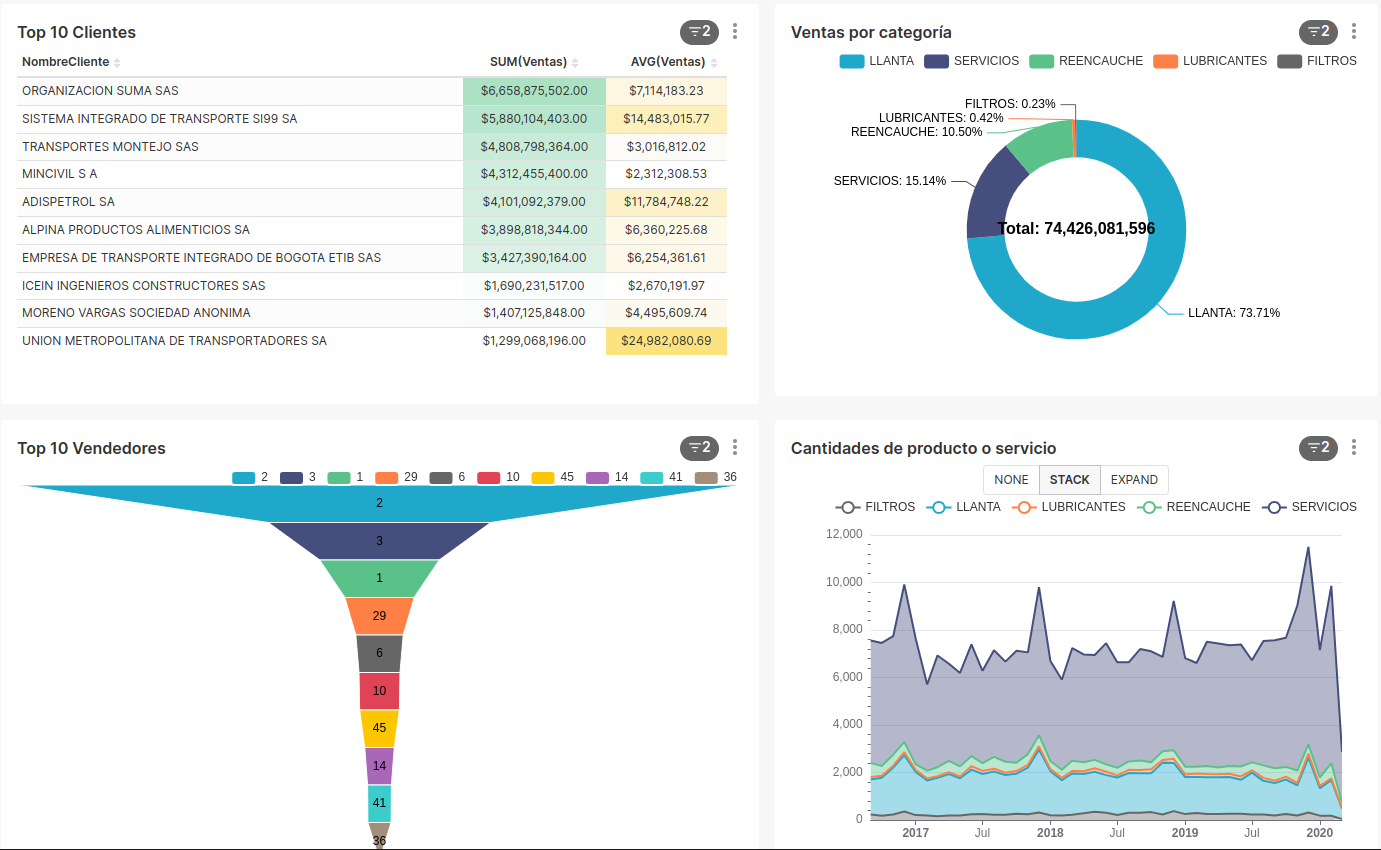Click purple funnel segment labeled 14

click(x=379, y=766)
